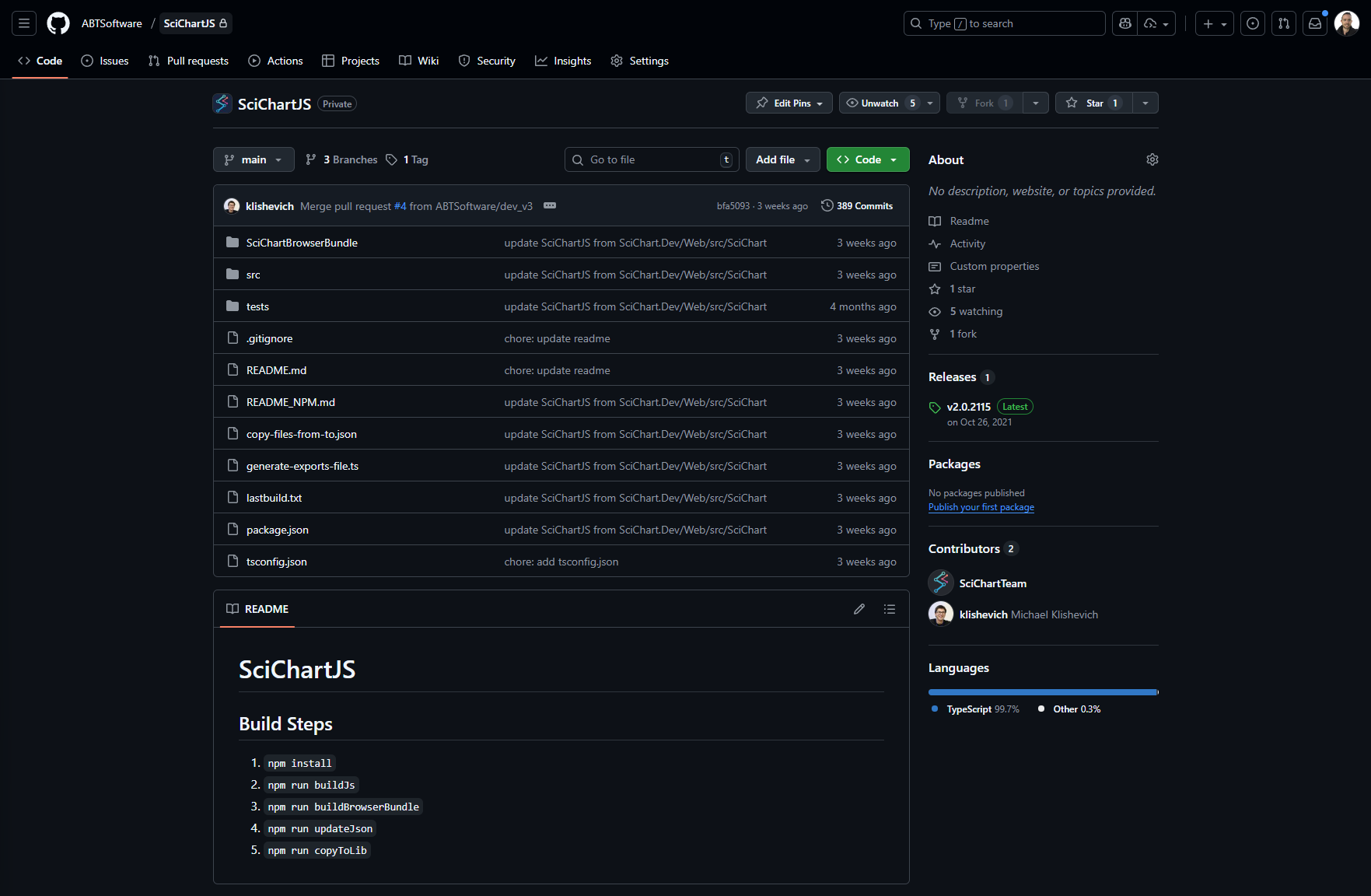Open the navigation hamburger menu
Viewport: 1371px width, 896px height.
point(23,23)
